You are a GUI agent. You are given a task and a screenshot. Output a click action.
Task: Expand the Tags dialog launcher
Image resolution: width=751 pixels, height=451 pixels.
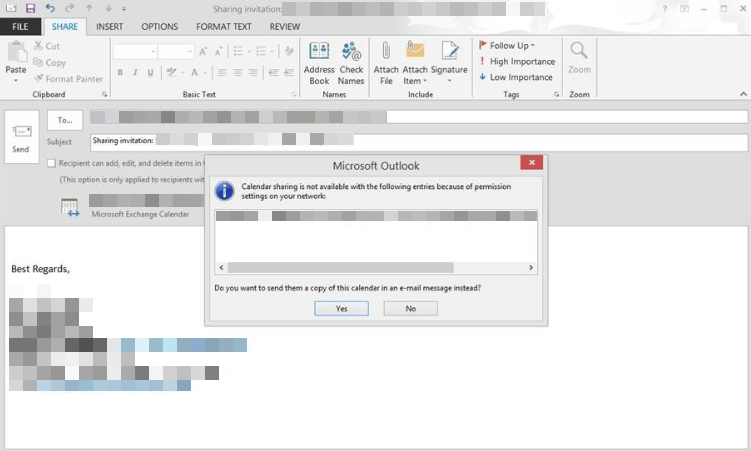pos(556,94)
